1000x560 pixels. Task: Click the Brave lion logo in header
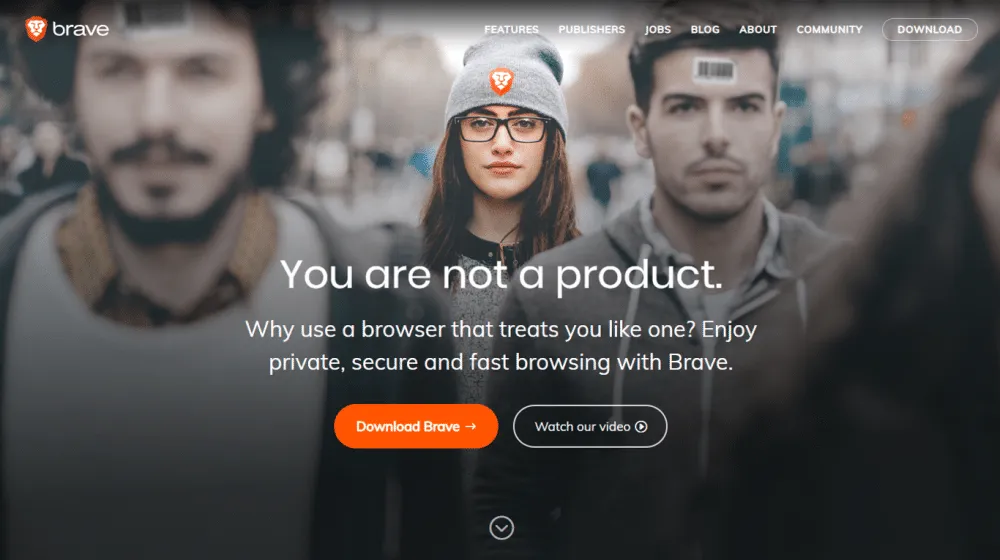click(36, 29)
